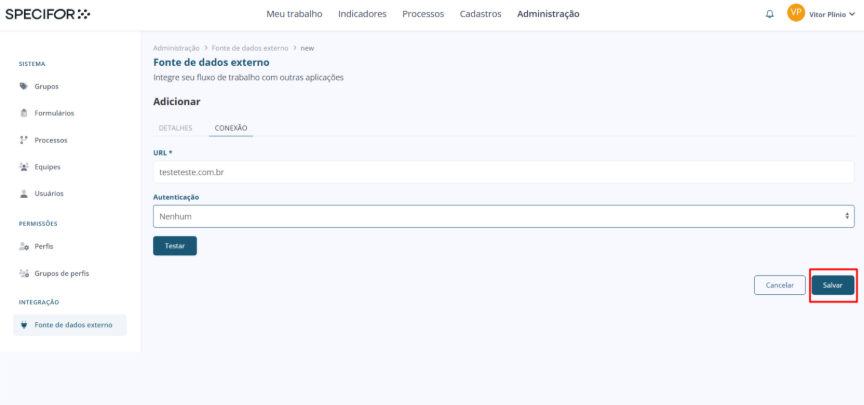Click the Fonte de dados plug icon
This screenshot has width=864, height=405.
point(24,325)
